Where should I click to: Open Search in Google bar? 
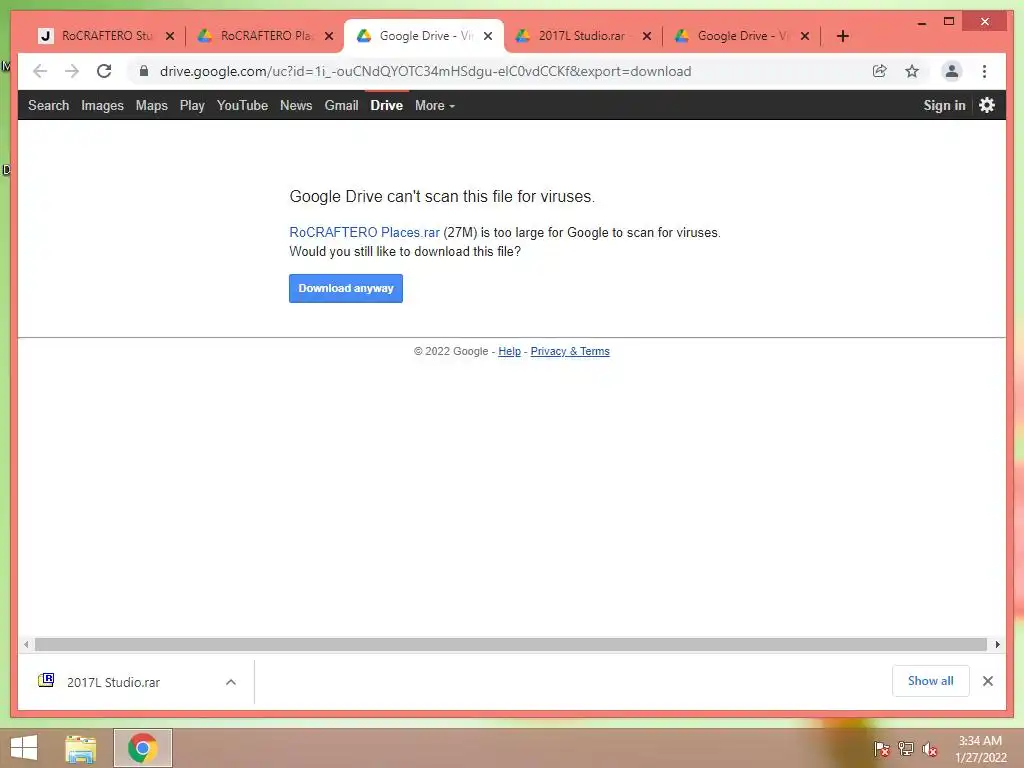48,105
